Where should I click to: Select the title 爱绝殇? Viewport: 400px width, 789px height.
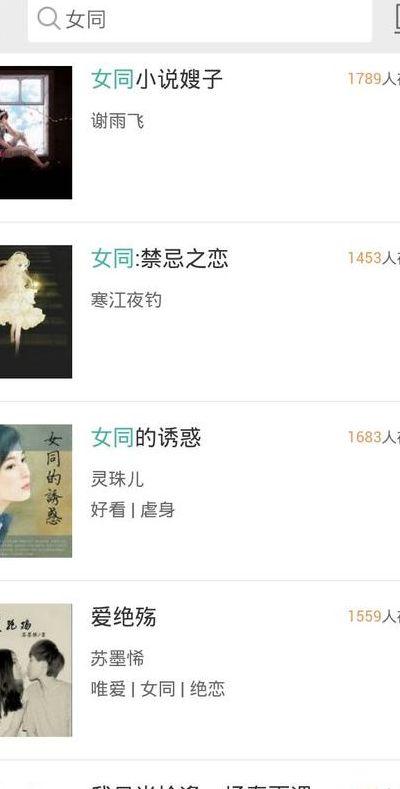(123, 617)
